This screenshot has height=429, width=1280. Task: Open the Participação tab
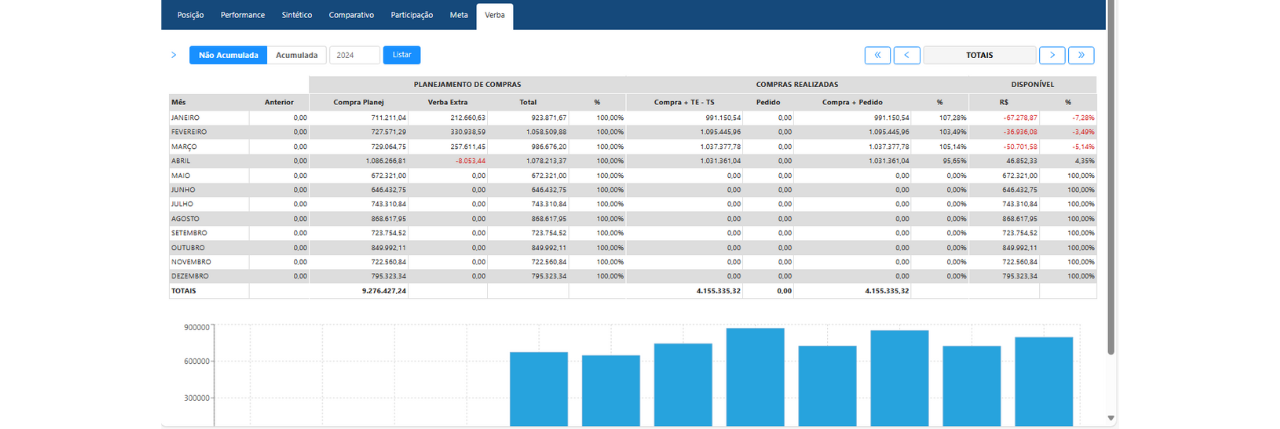coord(412,15)
